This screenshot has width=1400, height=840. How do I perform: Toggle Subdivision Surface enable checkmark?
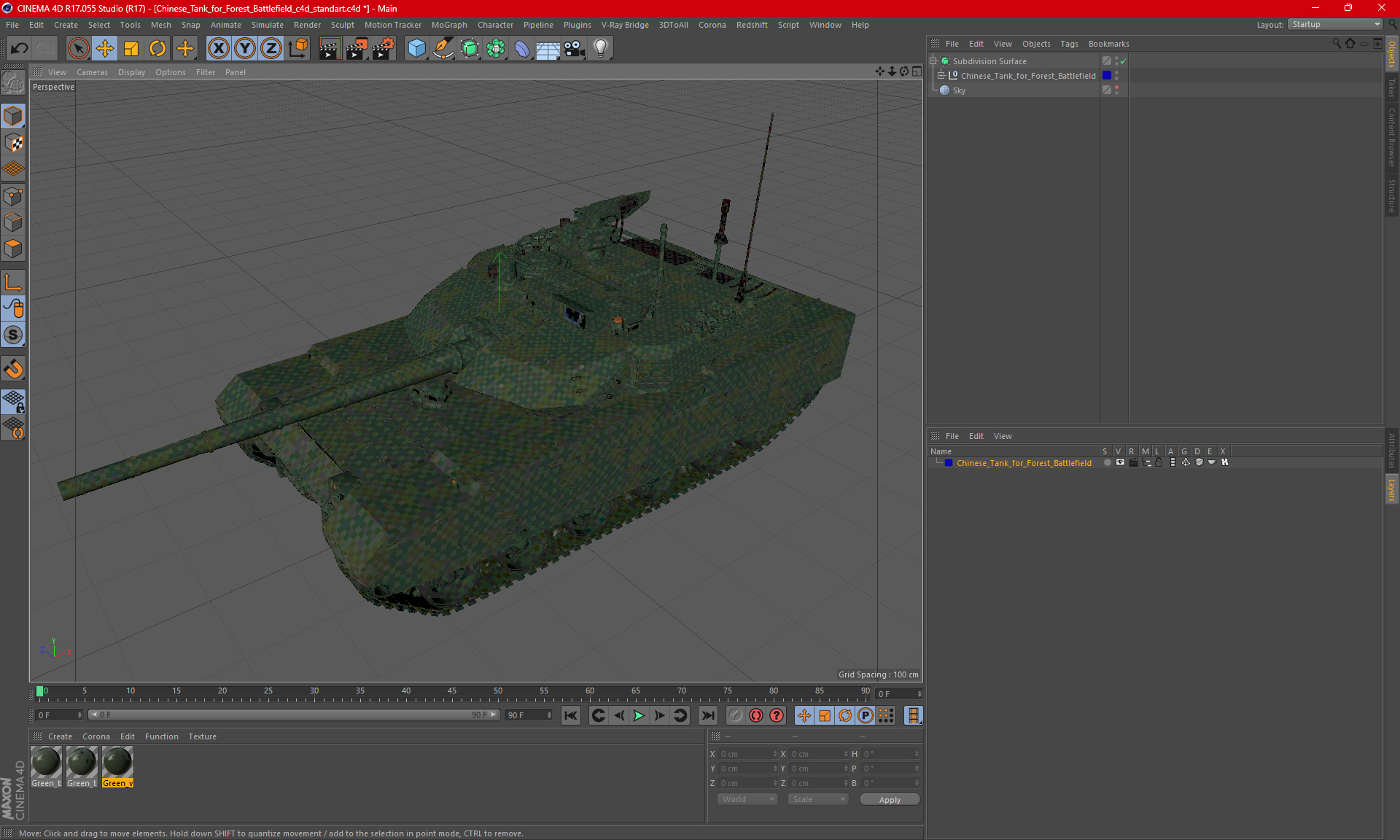point(1124,61)
